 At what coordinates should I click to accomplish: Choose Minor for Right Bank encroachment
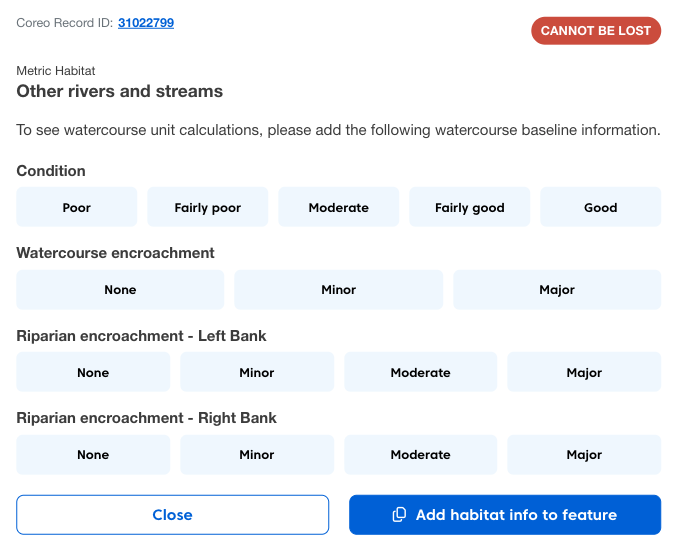[x=257, y=455]
